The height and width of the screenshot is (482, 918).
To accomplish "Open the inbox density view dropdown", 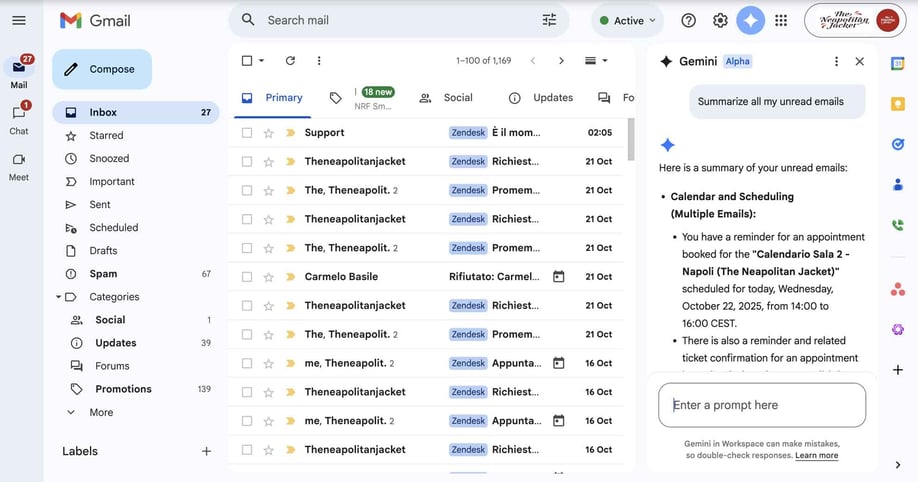I will point(596,60).
